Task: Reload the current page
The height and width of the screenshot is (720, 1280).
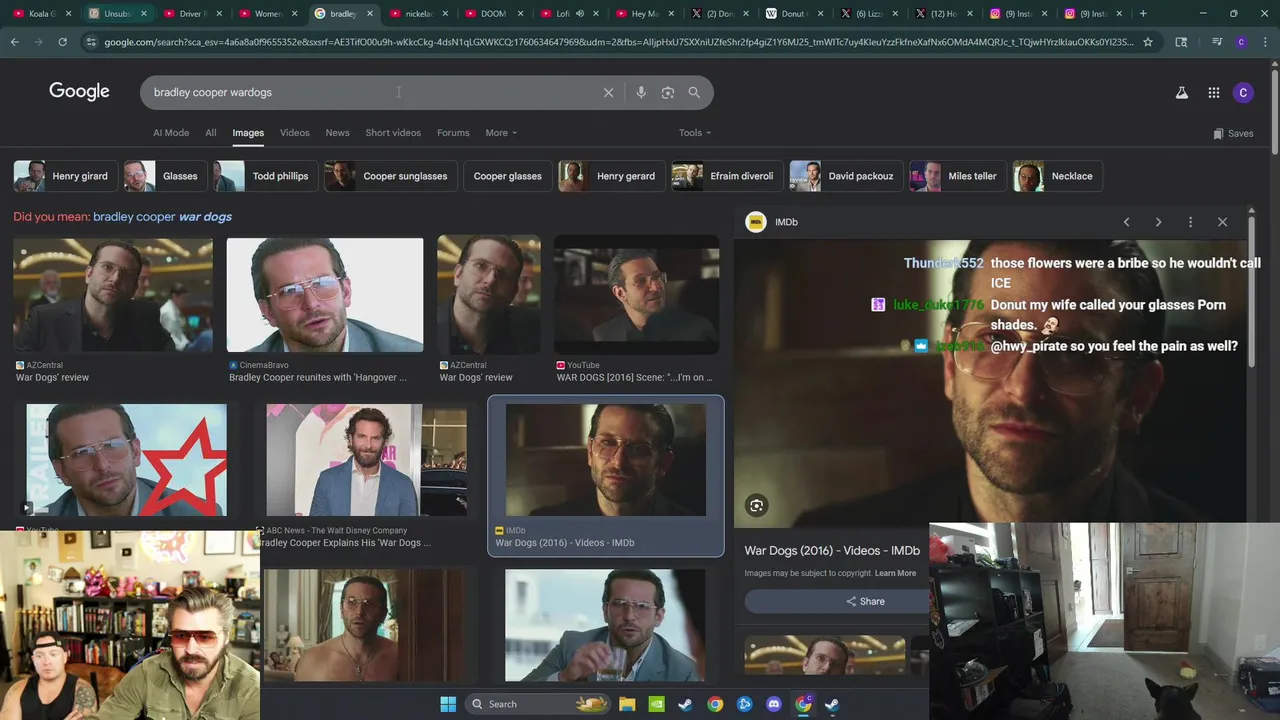Action: (x=62, y=42)
